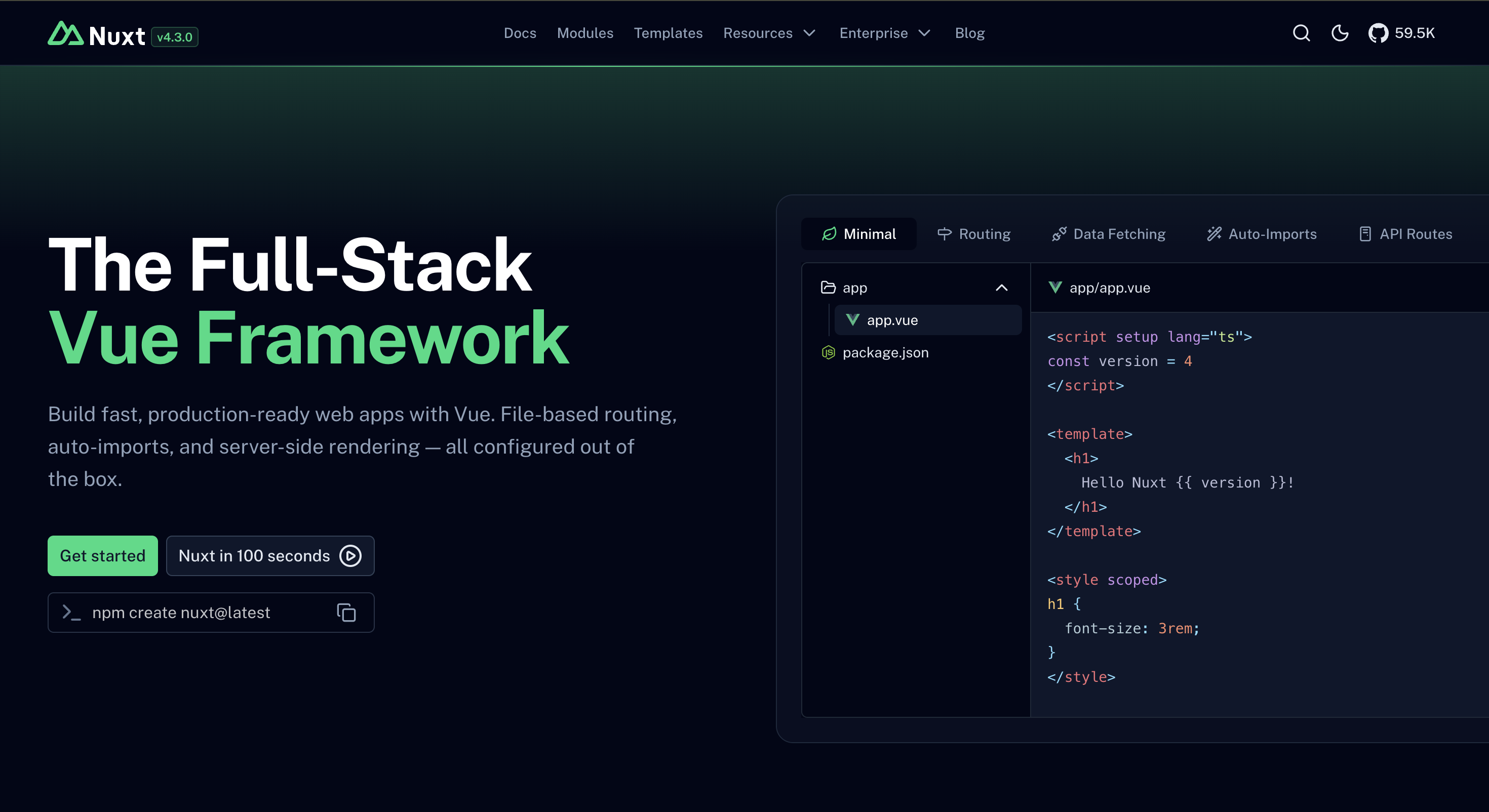The height and width of the screenshot is (812, 1489).
Task: Click play icon in Nuxt in 100 seconds
Action: tap(350, 556)
